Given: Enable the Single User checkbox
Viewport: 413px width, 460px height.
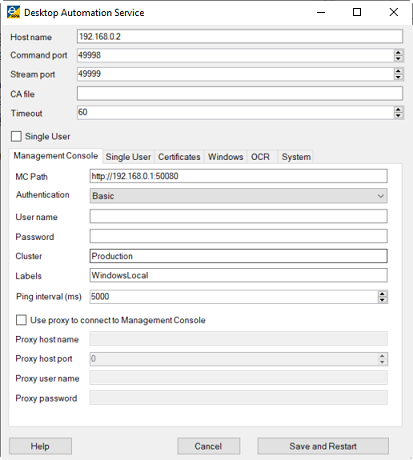Looking at the screenshot, I should 16,136.
